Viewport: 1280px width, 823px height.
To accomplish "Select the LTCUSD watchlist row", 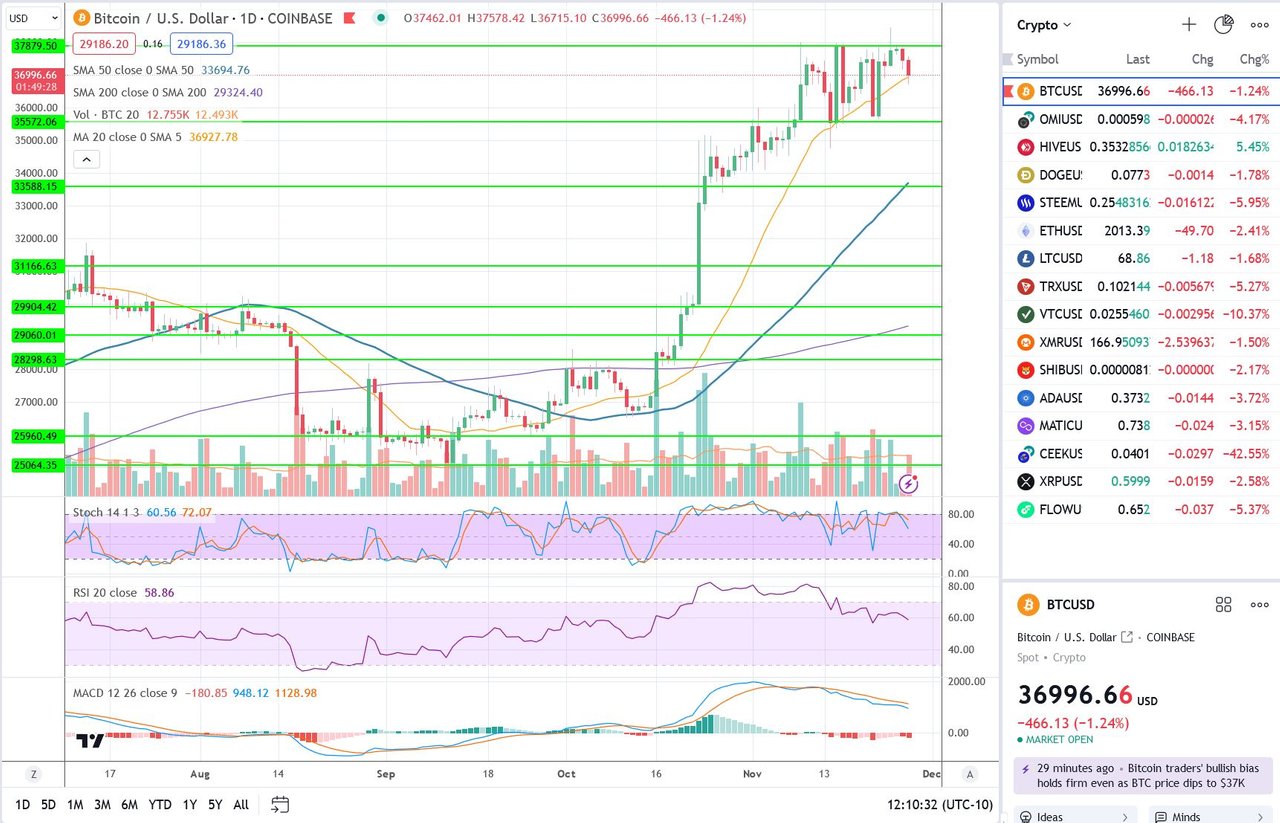I will [1141, 258].
